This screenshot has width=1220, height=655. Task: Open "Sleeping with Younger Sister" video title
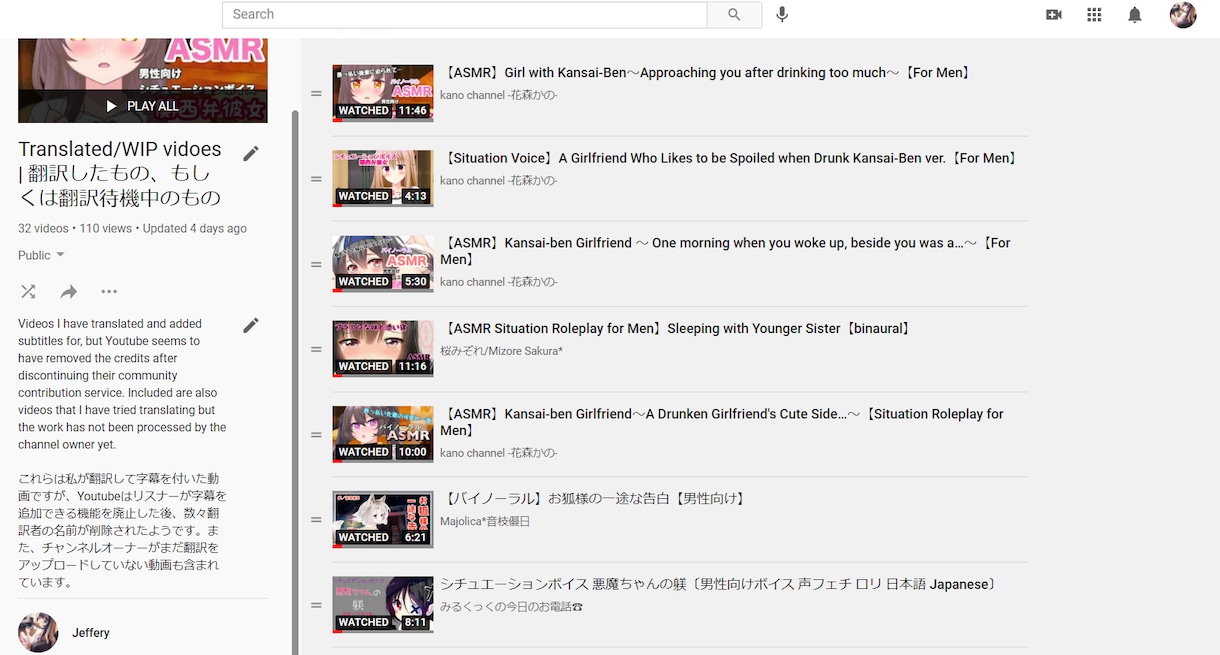point(677,329)
